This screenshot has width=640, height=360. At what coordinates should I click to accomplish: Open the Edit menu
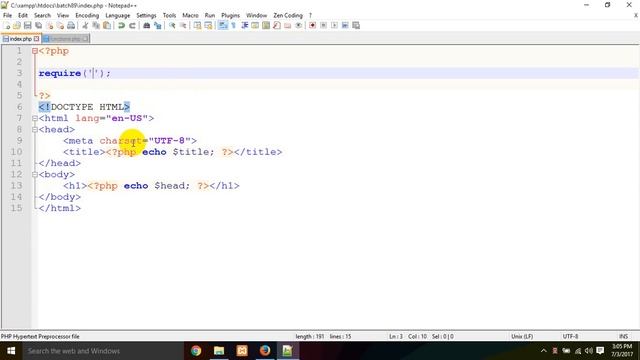tap(23, 15)
